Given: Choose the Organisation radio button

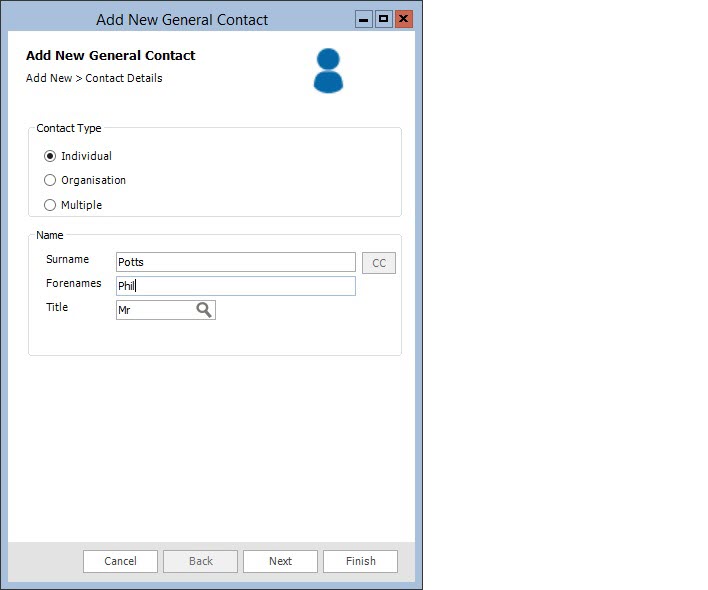Looking at the screenshot, I should click(50, 180).
